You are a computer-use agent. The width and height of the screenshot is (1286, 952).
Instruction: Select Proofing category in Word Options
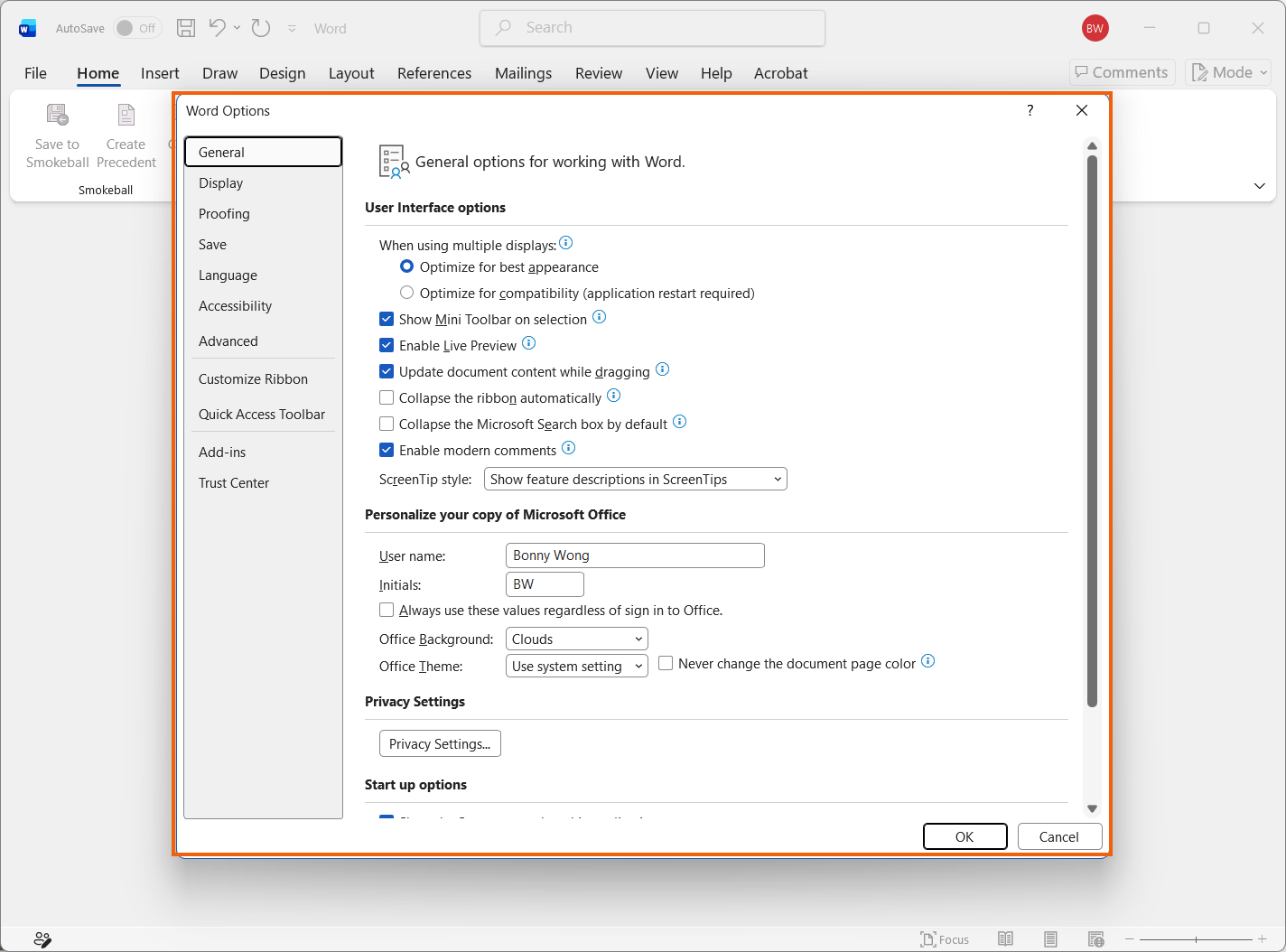point(263,213)
